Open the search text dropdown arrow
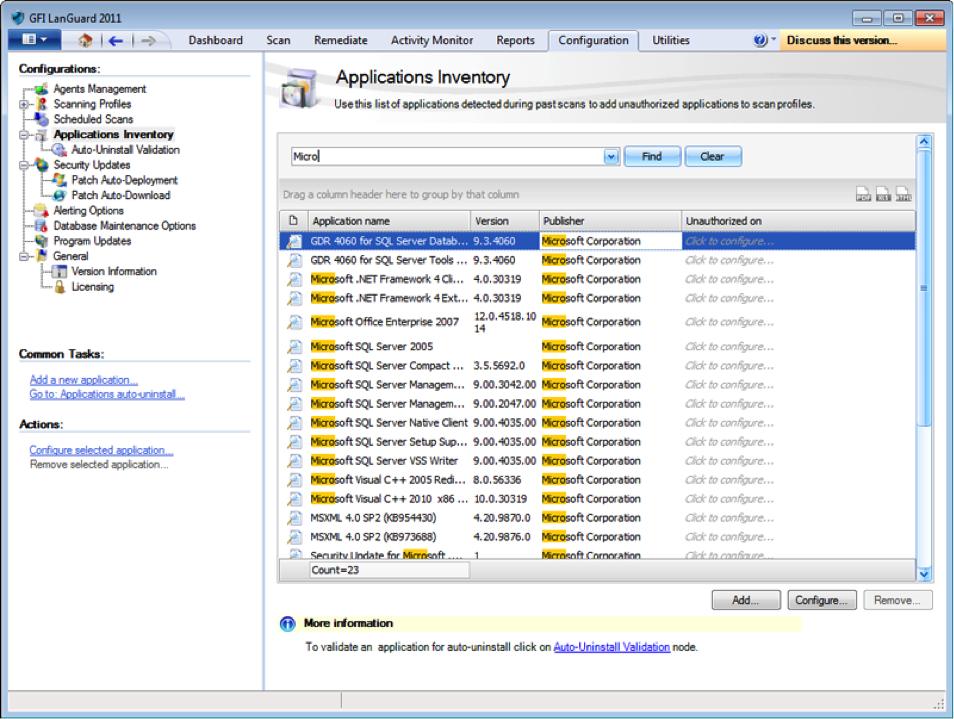954x719 pixels. coord(611,157)
